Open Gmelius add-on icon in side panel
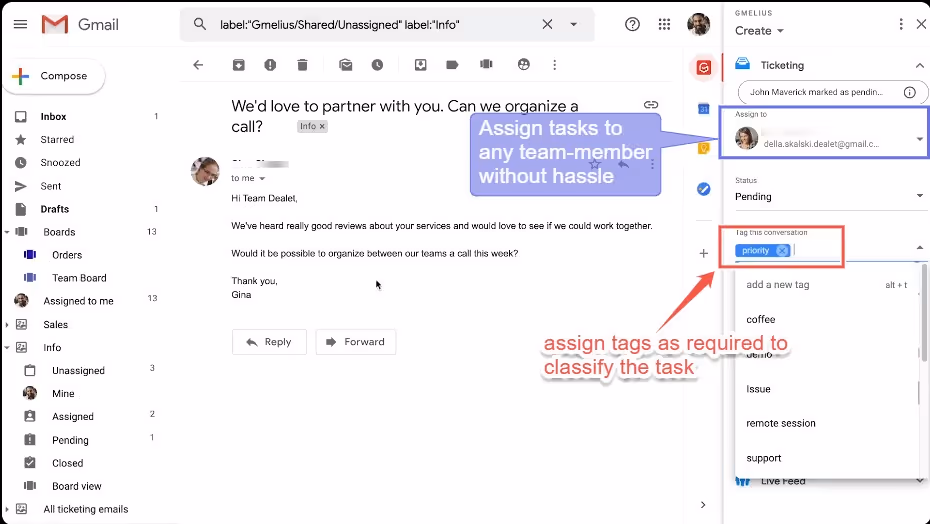The image size is (930, 524). click(703, 68)
